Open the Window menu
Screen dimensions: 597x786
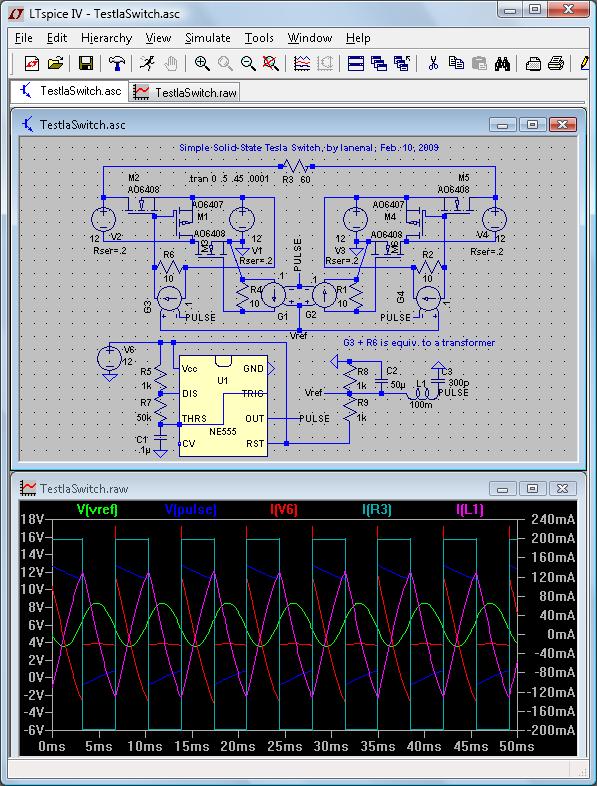click(x=310, y=38)
